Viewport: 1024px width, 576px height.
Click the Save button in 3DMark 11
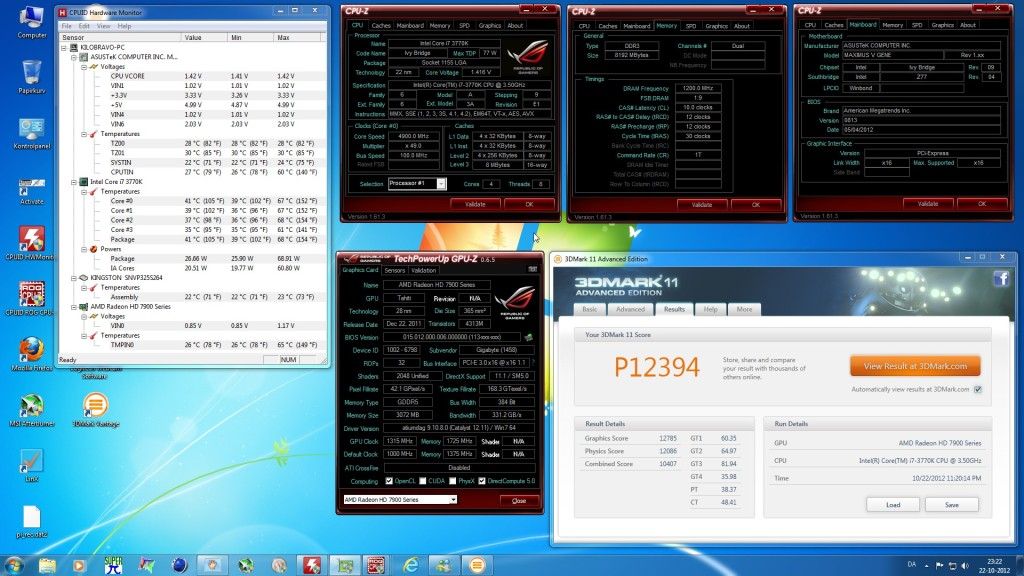(x=952, y=505)
